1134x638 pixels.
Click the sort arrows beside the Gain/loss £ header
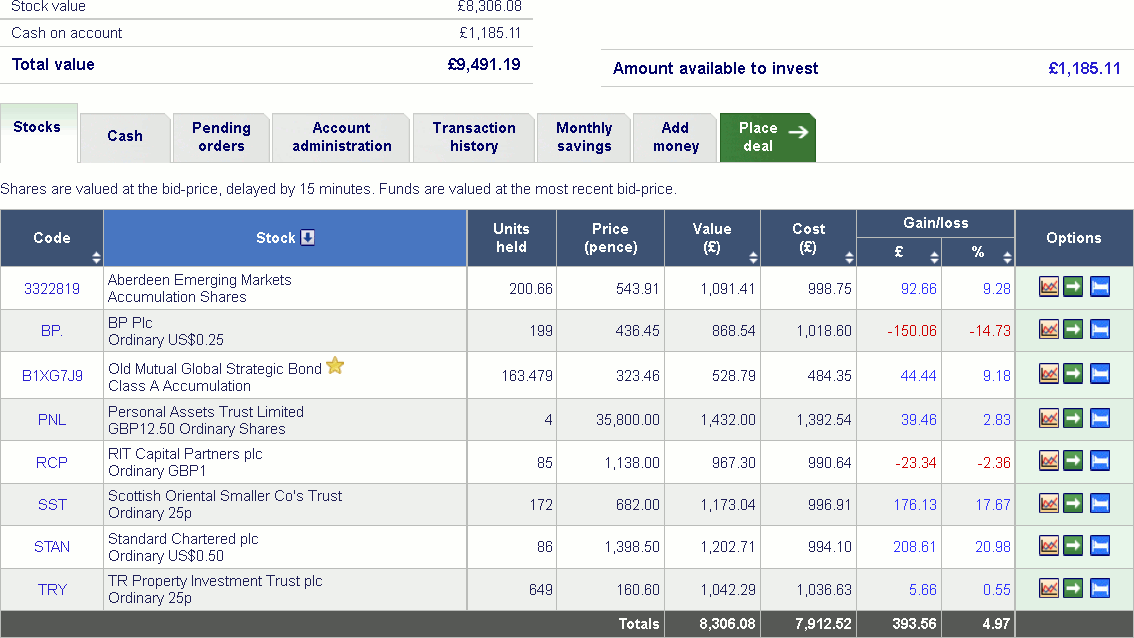(934, 257)
